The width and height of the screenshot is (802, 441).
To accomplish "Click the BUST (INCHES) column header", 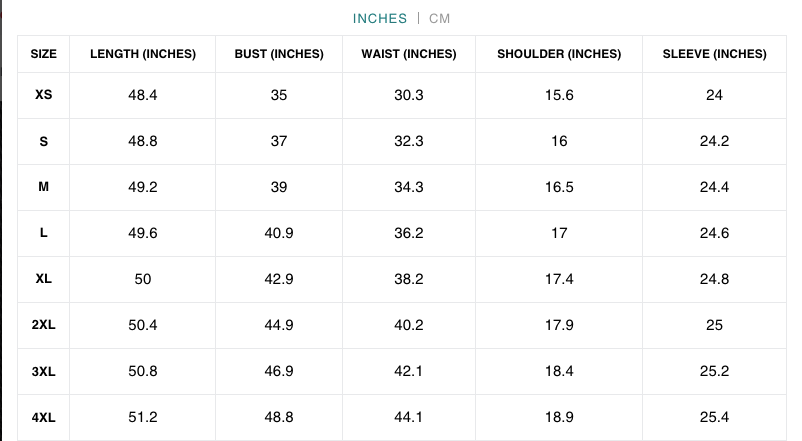I will click(279, 54).
